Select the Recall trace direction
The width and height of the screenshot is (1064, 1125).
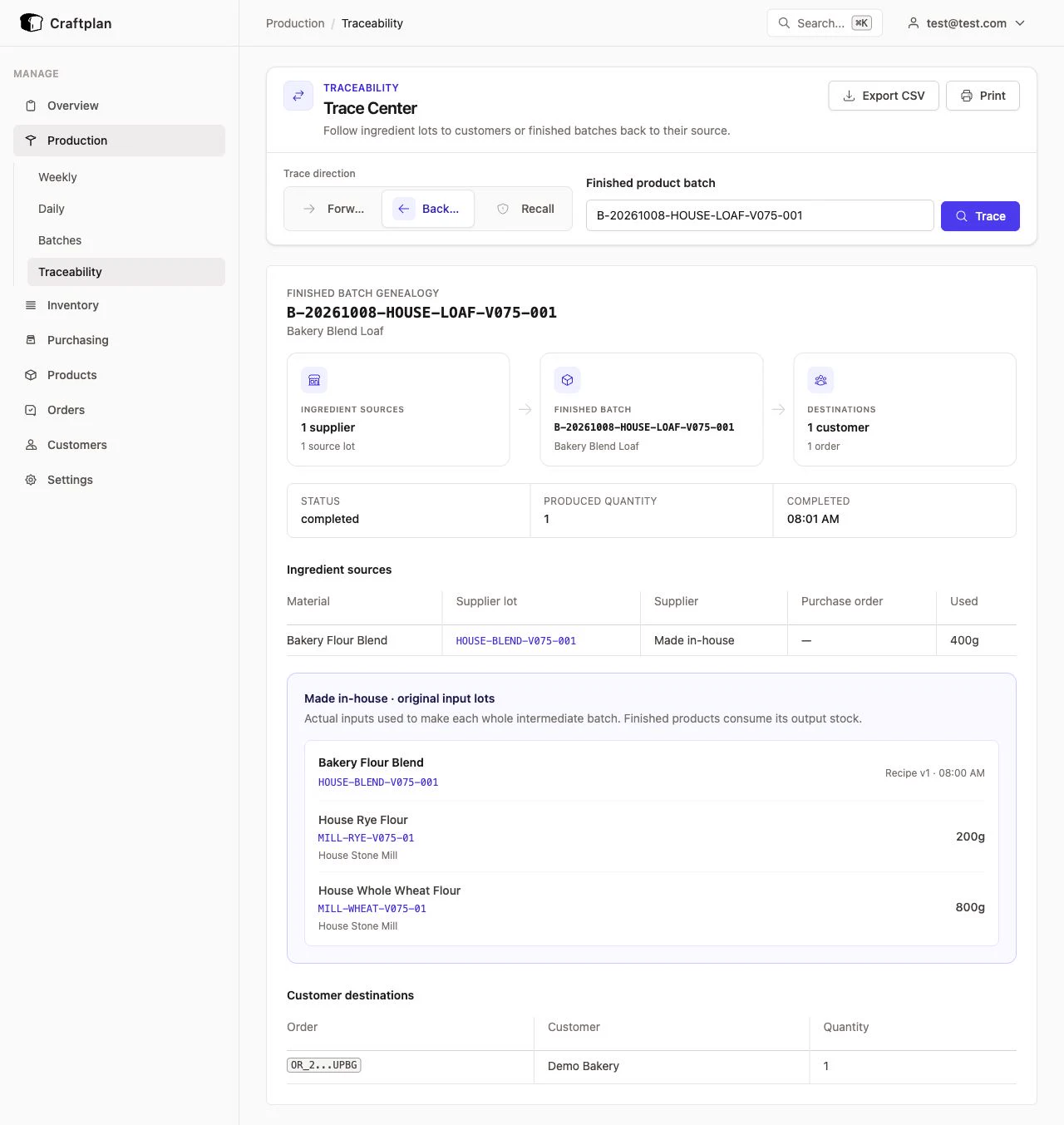click(x=525, y=209)
